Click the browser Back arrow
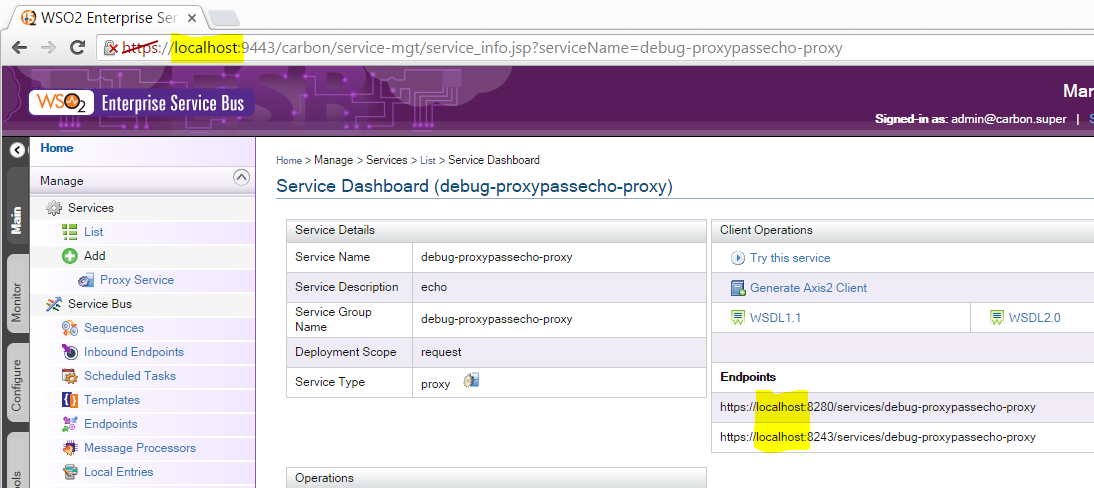The image size is (1094, 488). 20,47
